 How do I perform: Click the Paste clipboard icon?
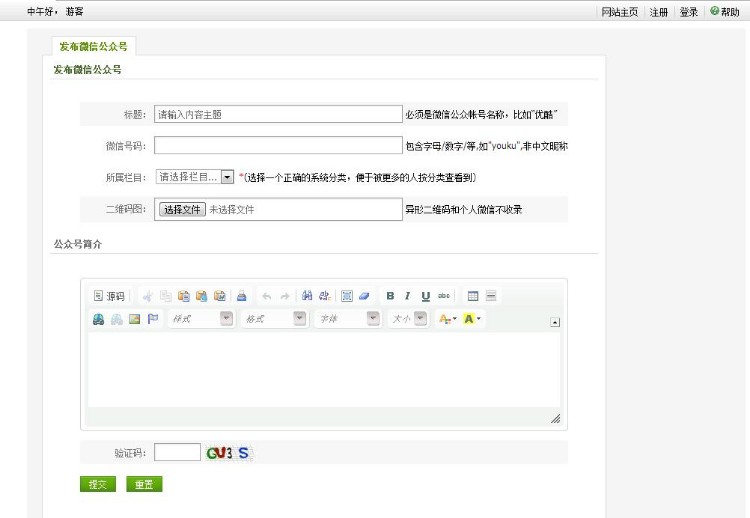pos(184,296)
